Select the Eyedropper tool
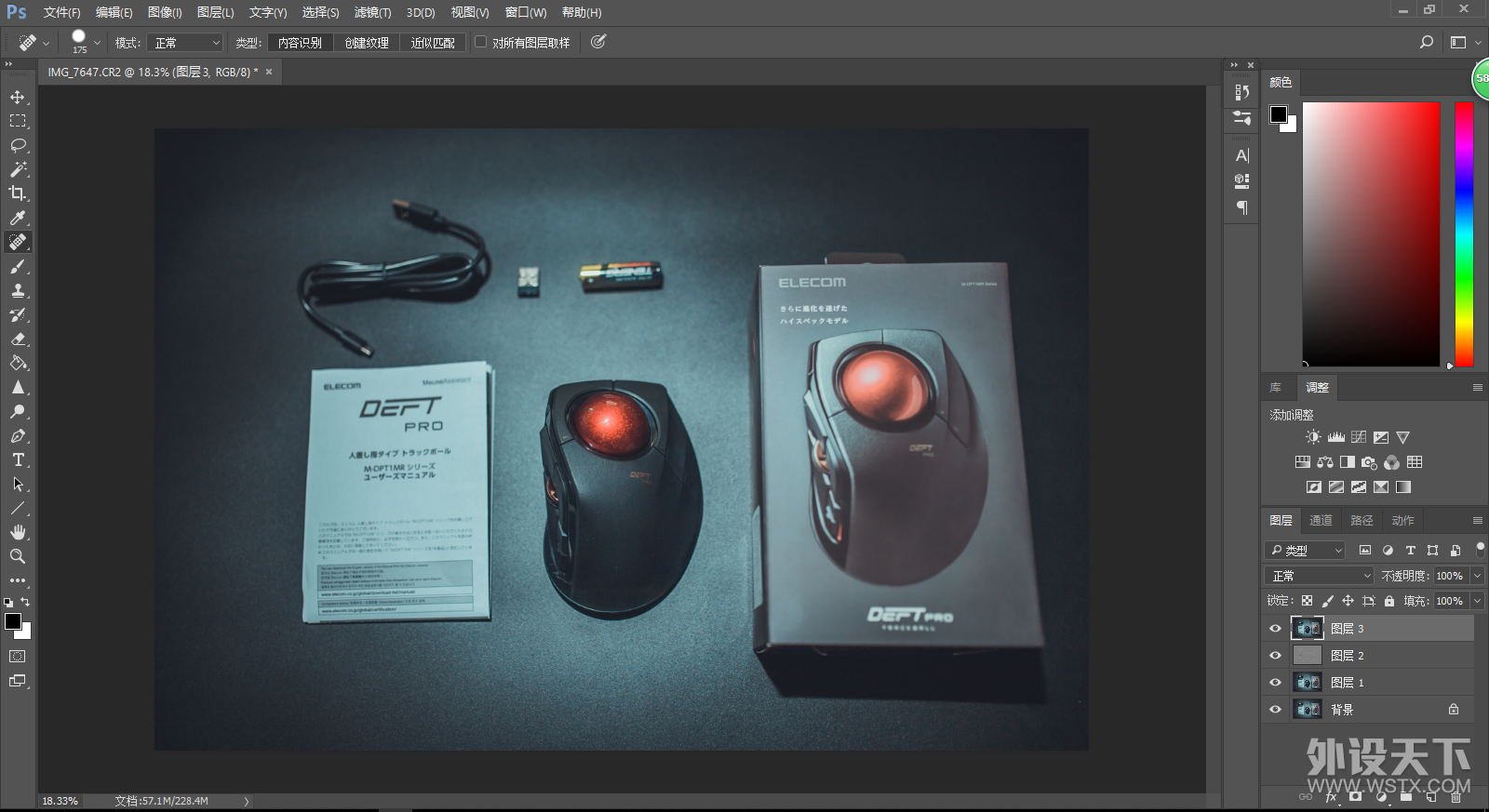This screenshot has width=1489, height=812. pos(18,218)
